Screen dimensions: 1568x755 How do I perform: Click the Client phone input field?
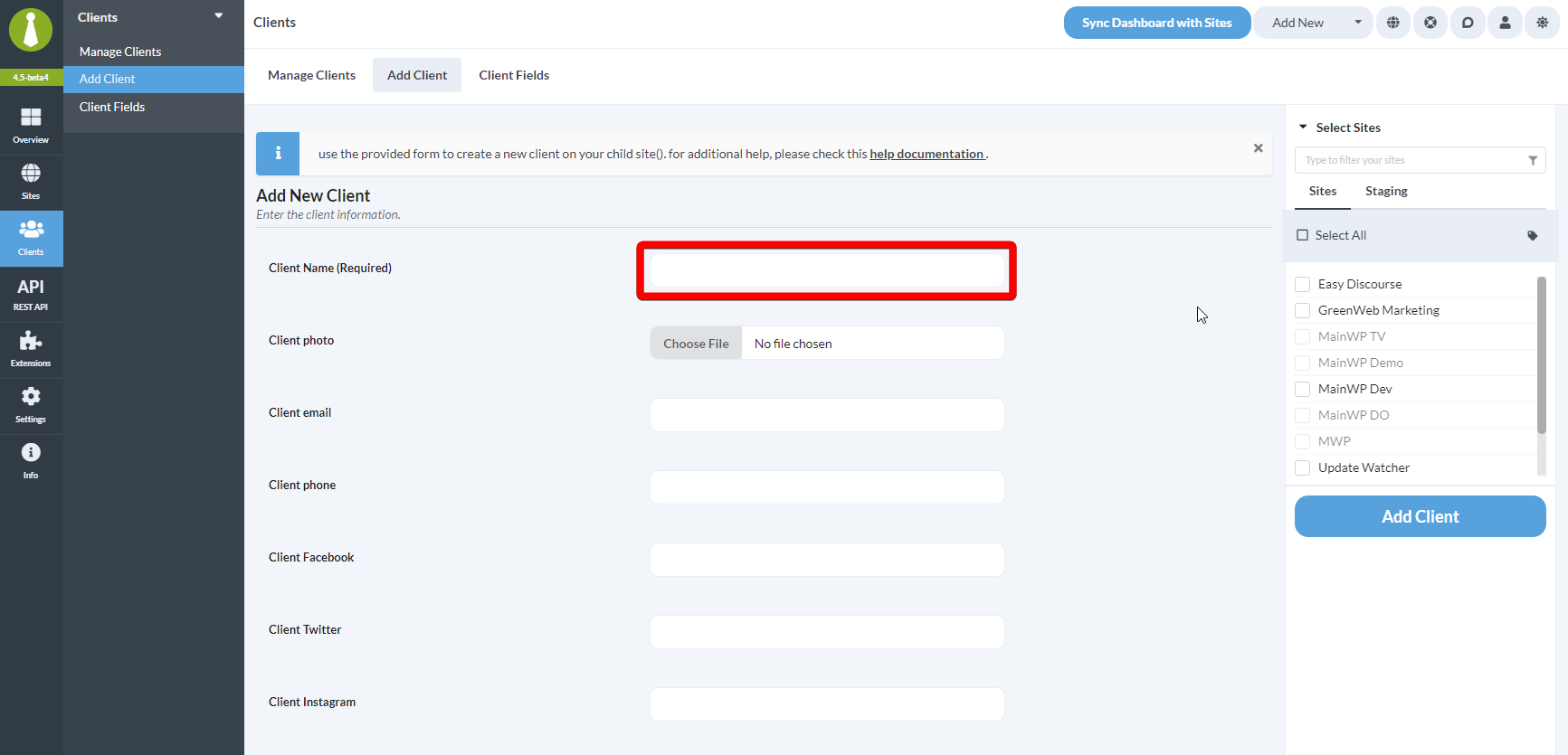[827, 487]
